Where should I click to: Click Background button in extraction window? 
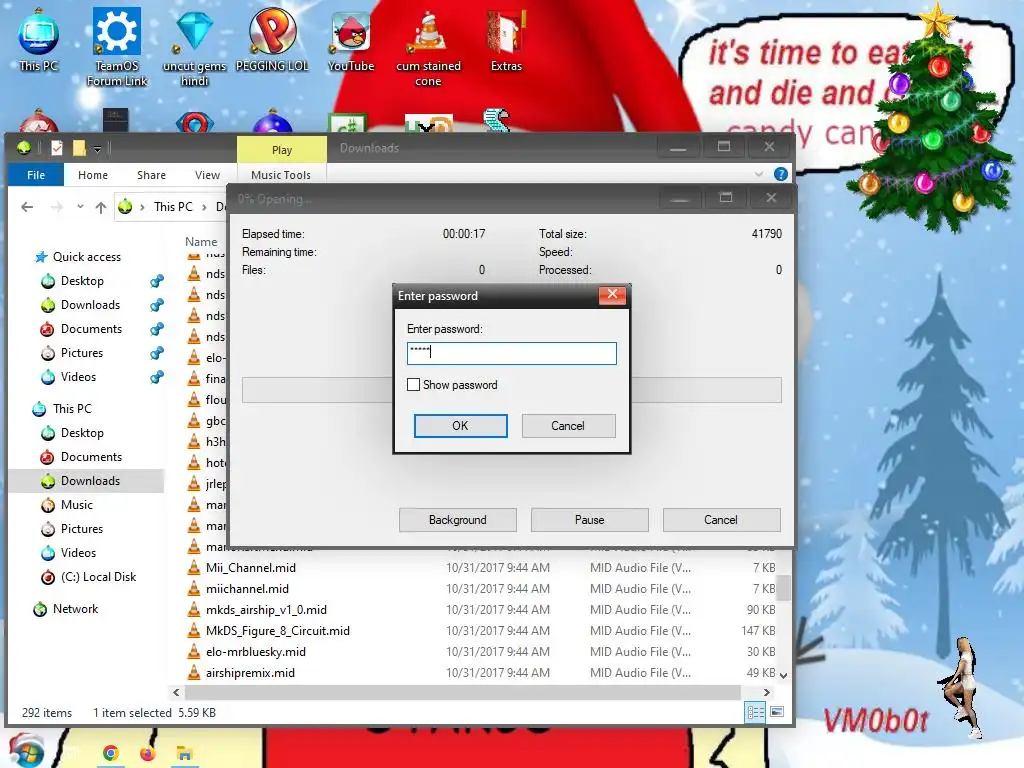tap(458, 520)
